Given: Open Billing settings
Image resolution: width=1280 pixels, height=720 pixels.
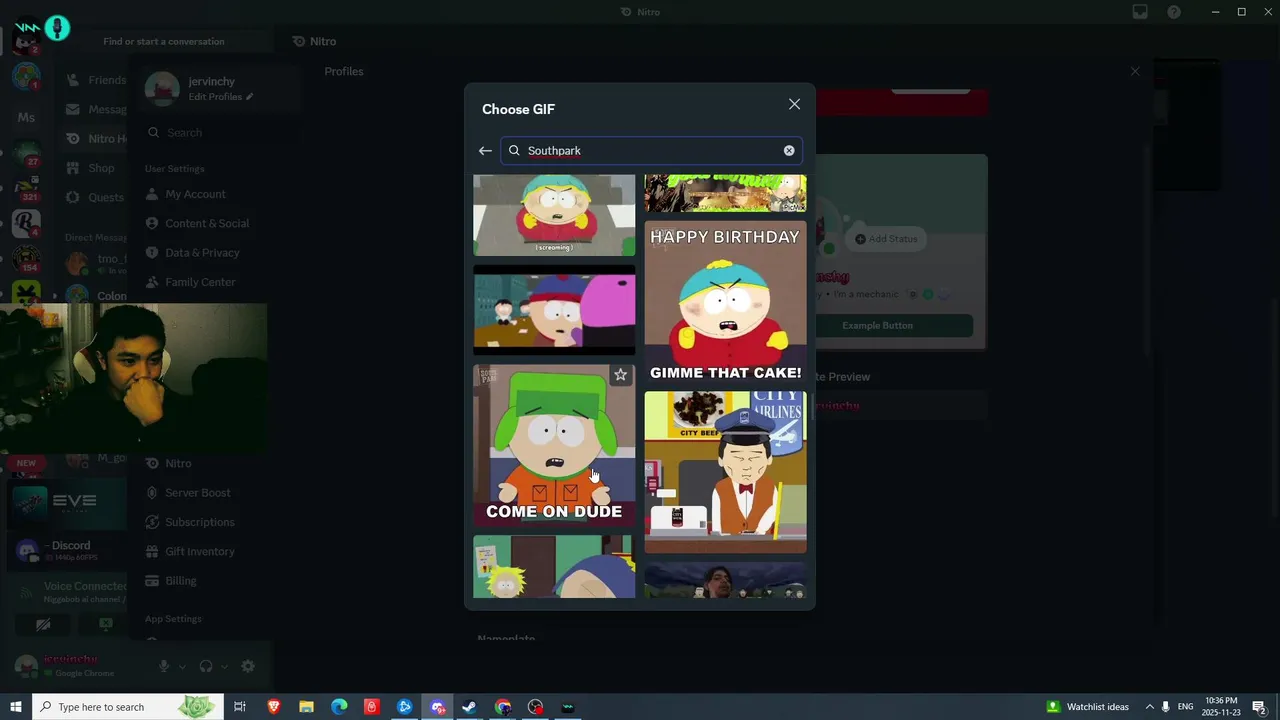Looking at the screenshot, I should coord(180,581).
